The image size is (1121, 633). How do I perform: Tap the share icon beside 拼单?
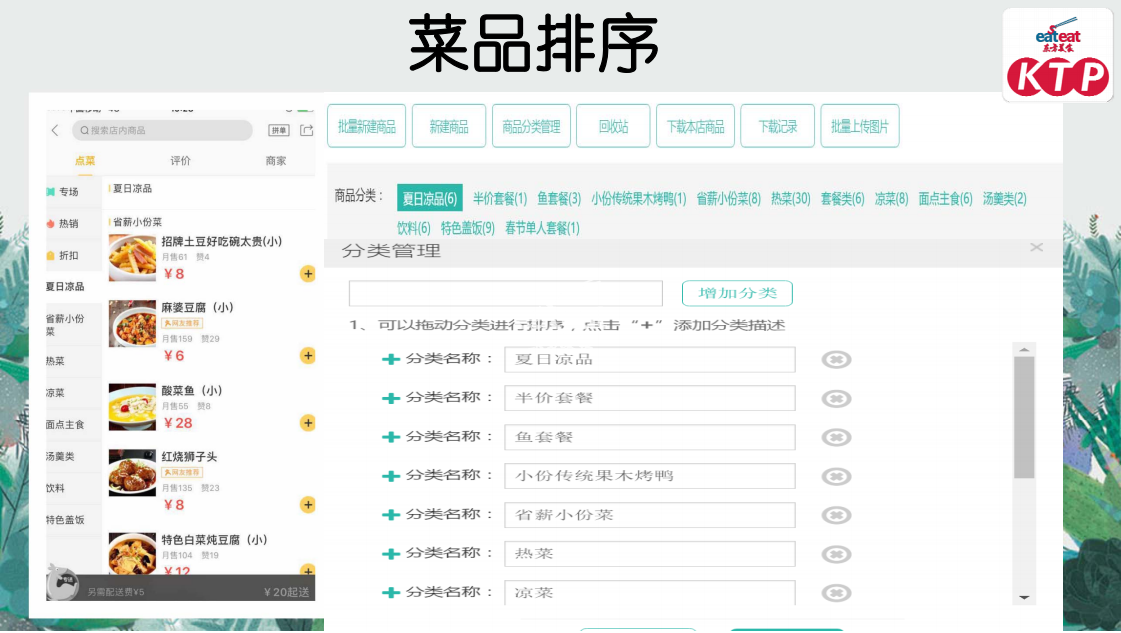click(307, 131)
